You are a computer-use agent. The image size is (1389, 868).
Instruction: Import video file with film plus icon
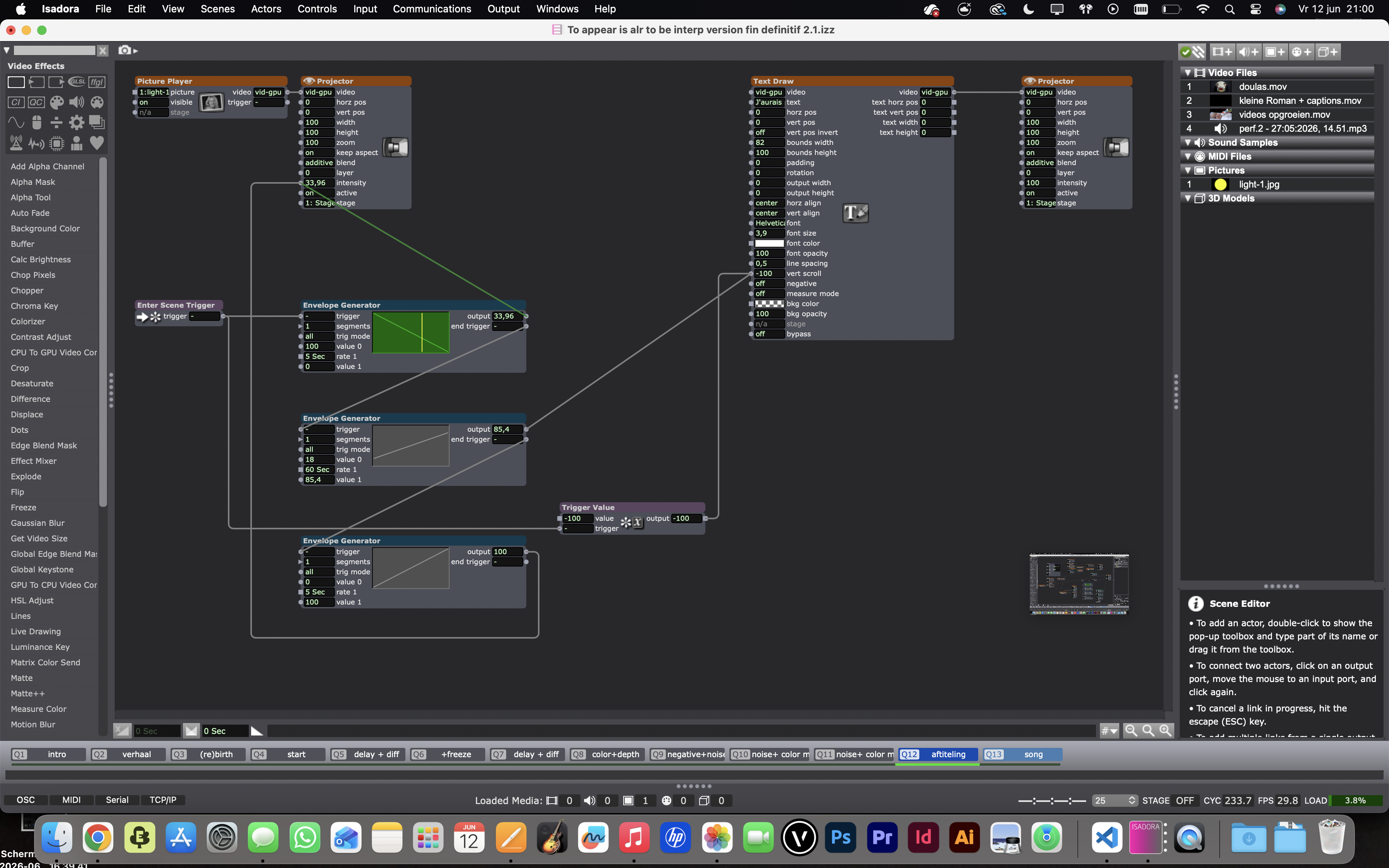point(1222,52)
